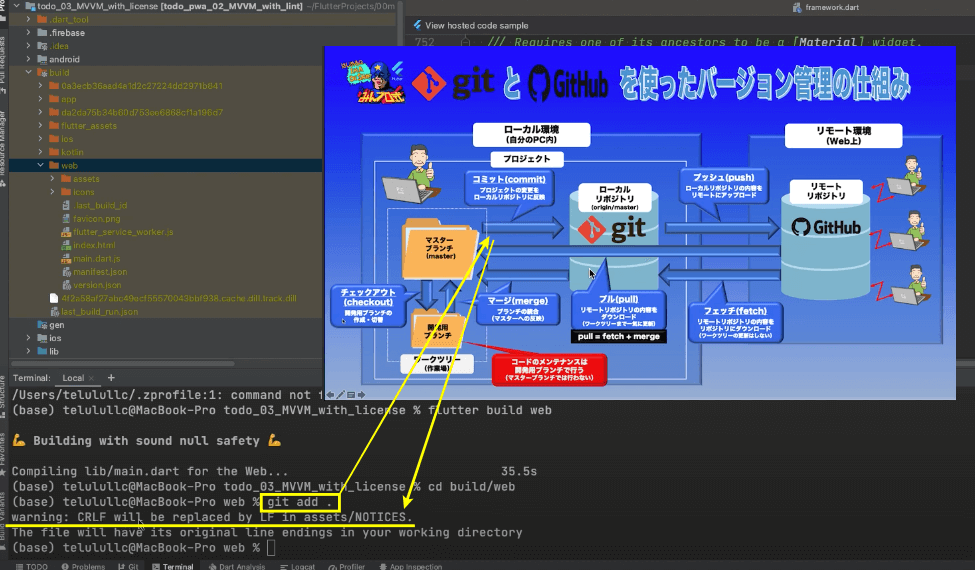Select the pen tool in slide overlay
Viewport: 975px width, 570px height.
(341, 395)
